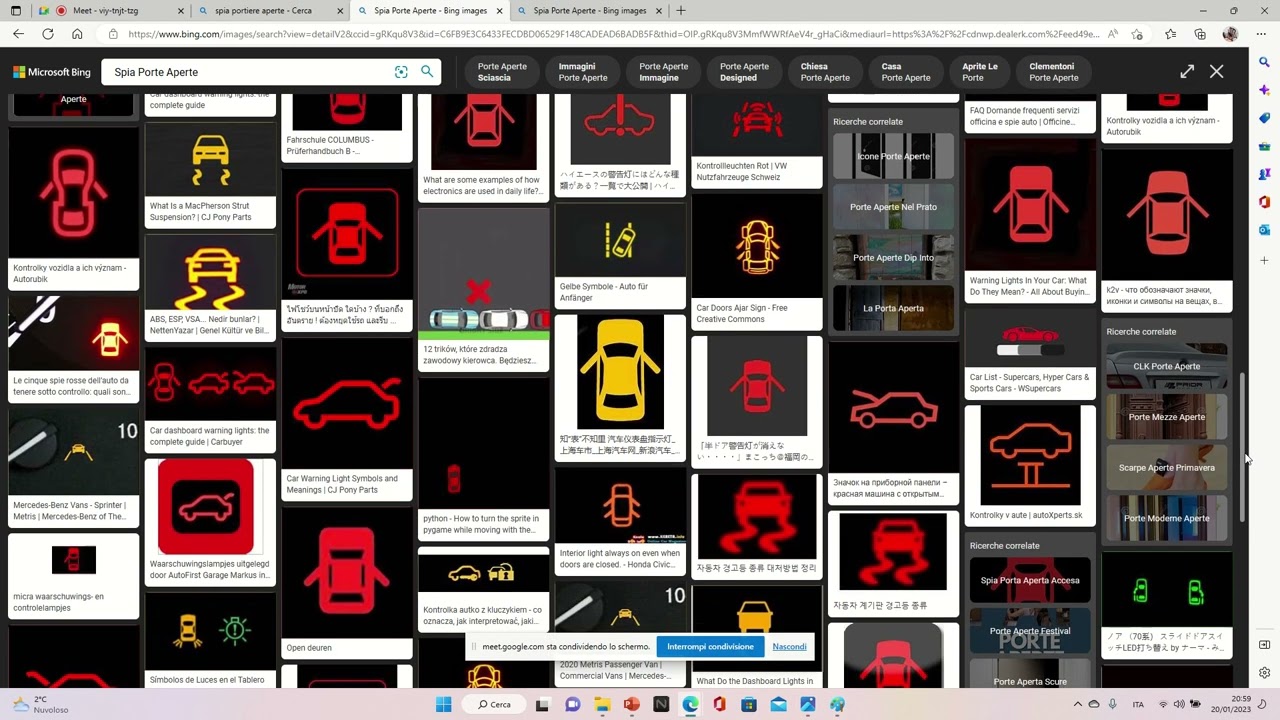1280x720 pixels.
Task: Click the browser address bar URL
Action: (x=612, y=34)
